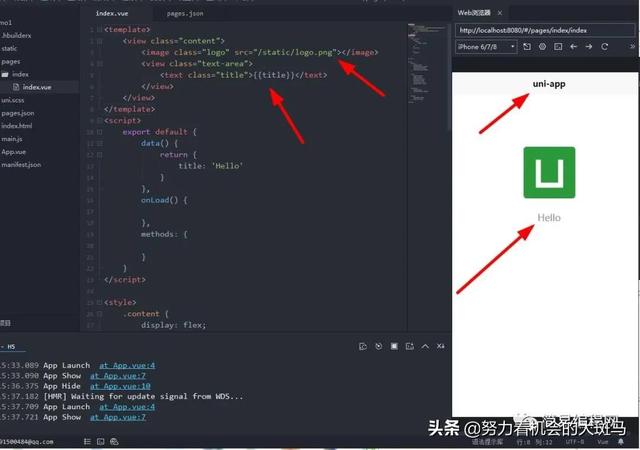Viewport: 640px width, 450px height.
Task: Open index.html in the project tree
Action: [x=16, y=126]
